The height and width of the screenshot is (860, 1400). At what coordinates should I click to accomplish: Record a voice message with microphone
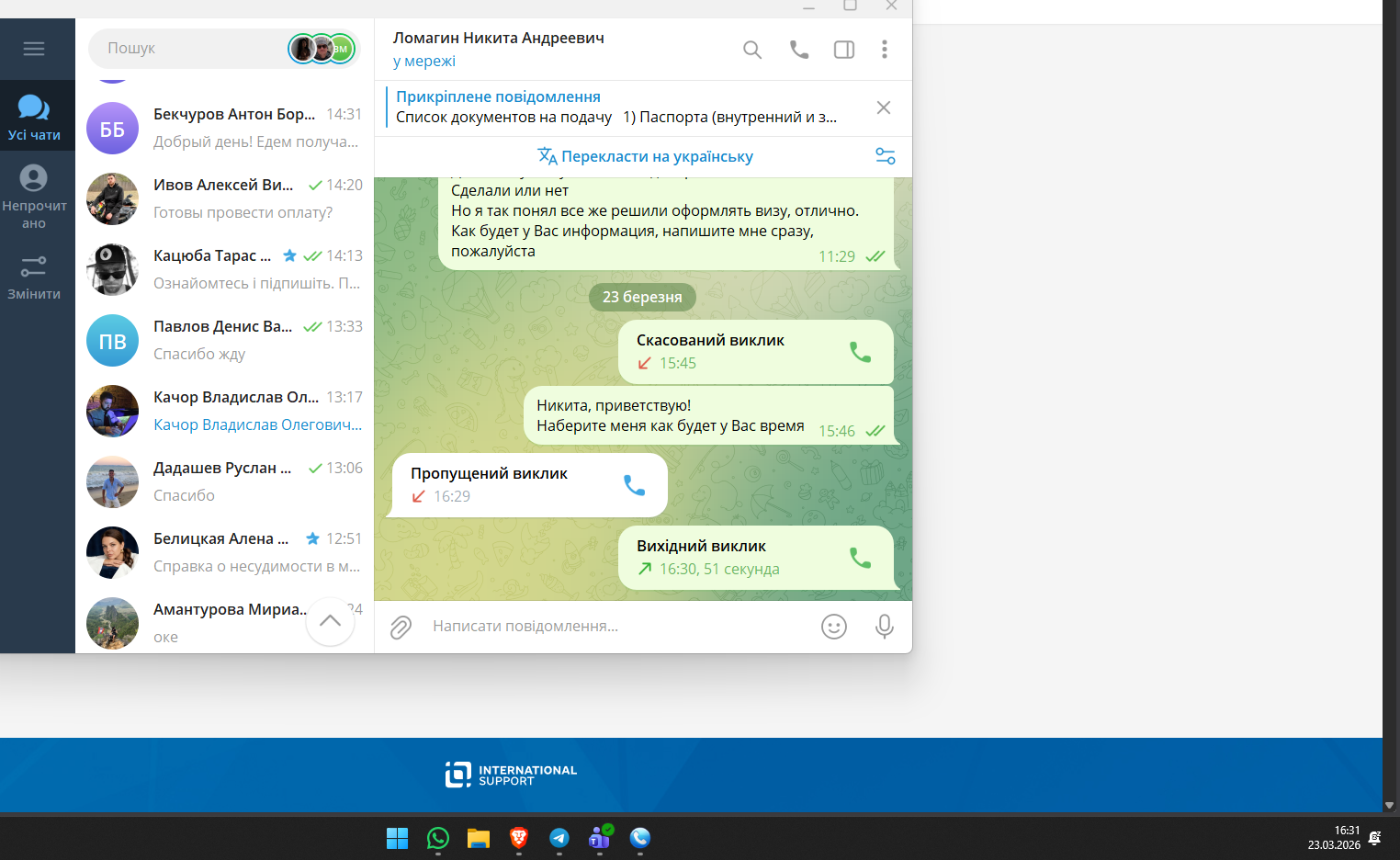[884, 627]
